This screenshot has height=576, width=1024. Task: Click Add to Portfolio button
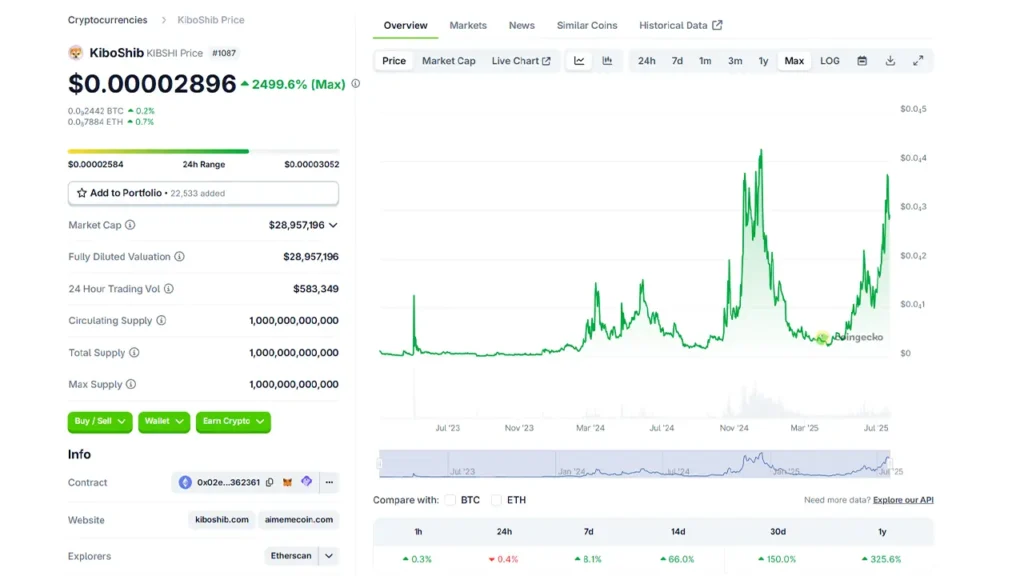pyautogui.click(x=203, y=193)
